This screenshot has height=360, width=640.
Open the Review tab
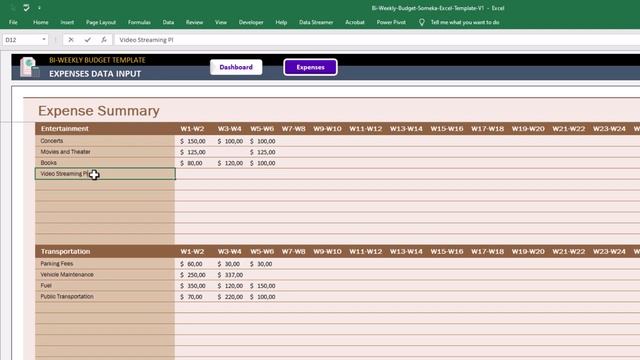(194, 22)
